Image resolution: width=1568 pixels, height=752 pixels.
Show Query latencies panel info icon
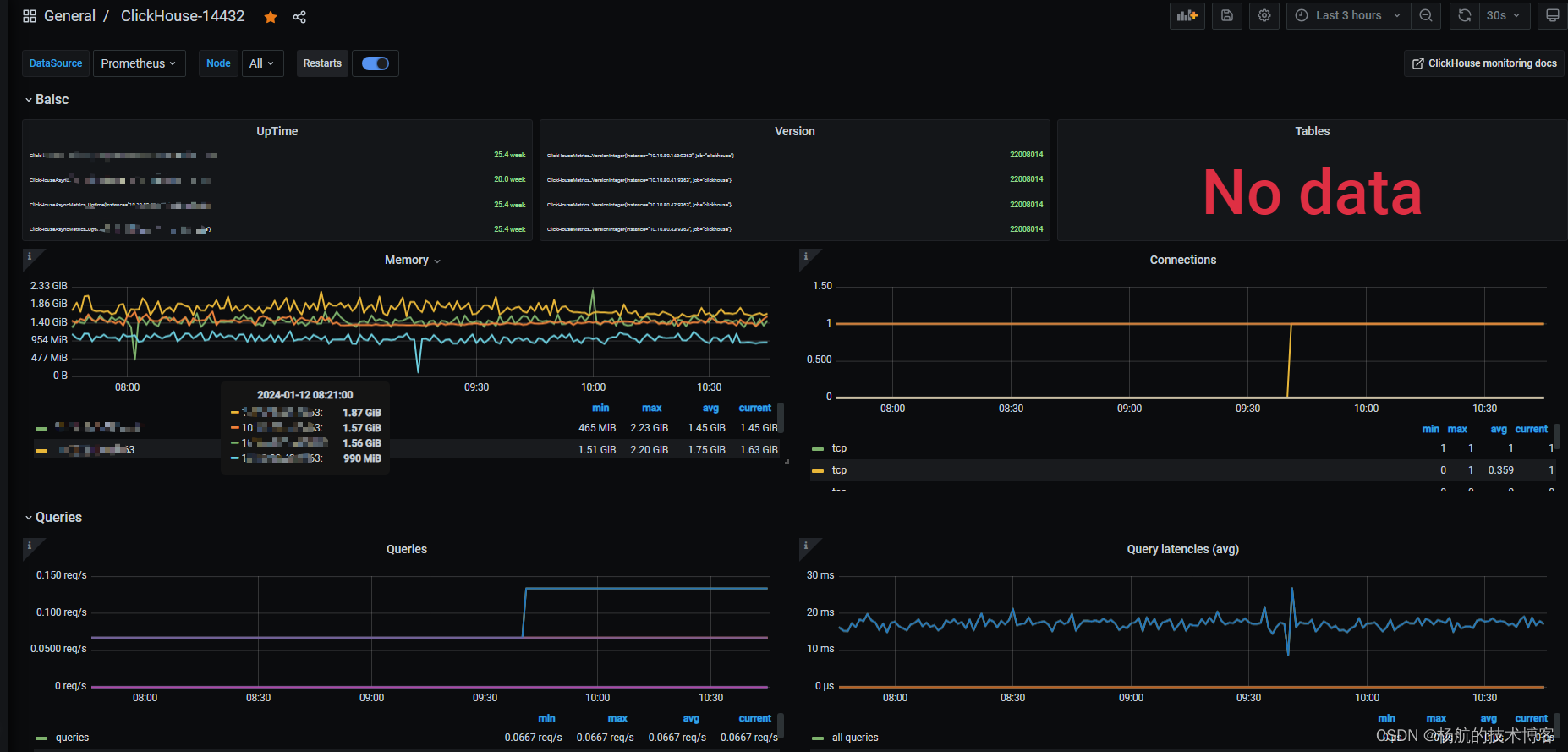806,546
